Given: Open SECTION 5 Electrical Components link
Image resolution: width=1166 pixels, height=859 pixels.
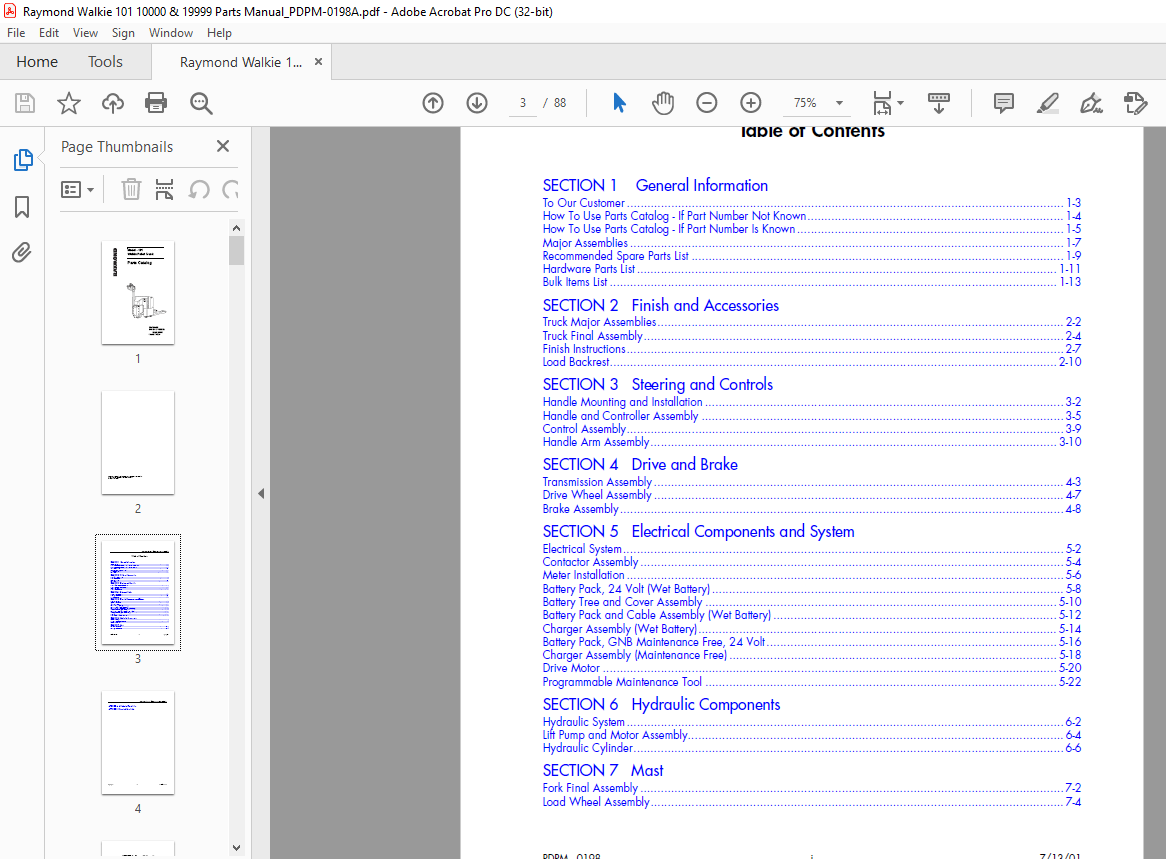Looking at the screenshot, I should (698, 531).
